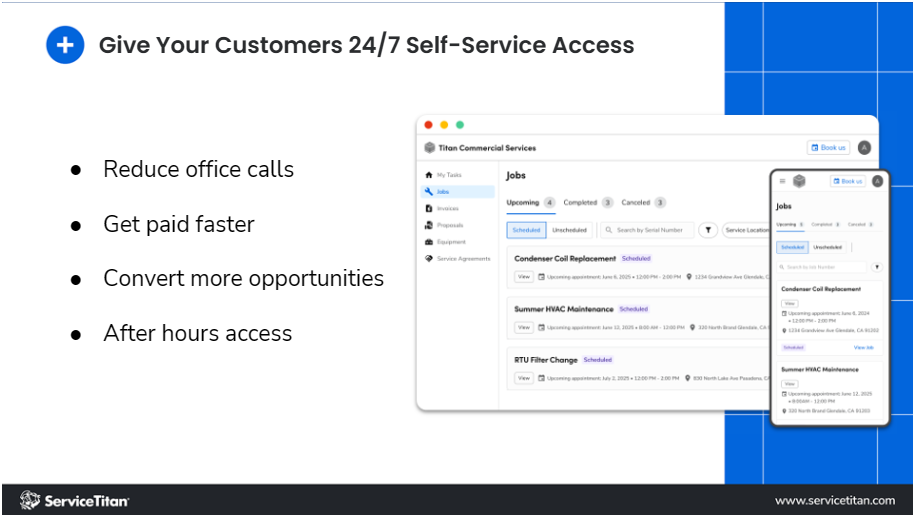Click calendar icon on desktop Summer HVAC Maintenance card

click(541, 327)
